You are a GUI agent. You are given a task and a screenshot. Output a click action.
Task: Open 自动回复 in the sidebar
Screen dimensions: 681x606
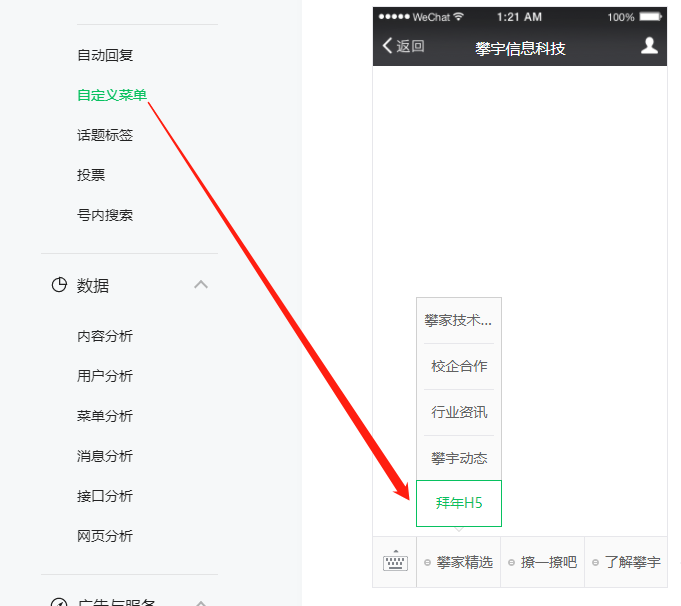point(105,55)
